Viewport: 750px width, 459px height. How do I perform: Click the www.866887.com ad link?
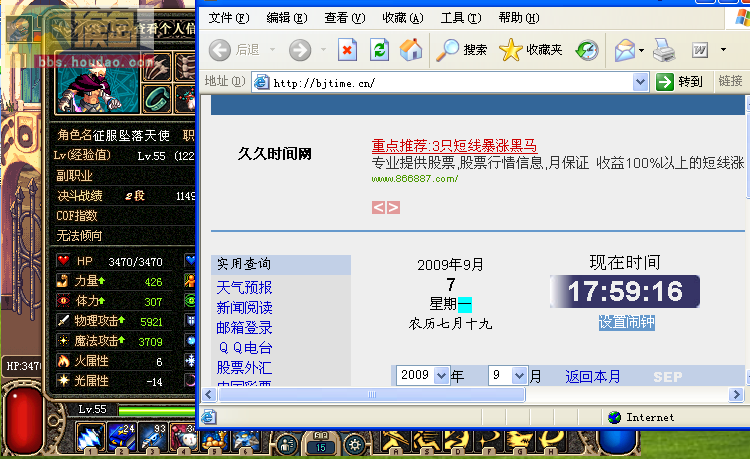[x=415, y=179]
